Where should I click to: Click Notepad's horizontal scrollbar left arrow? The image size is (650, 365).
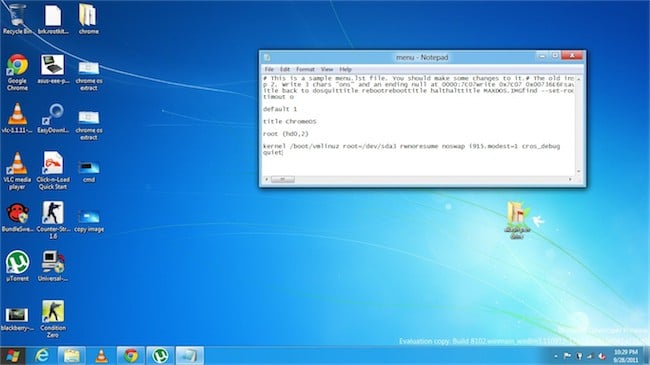click(267, 179)
